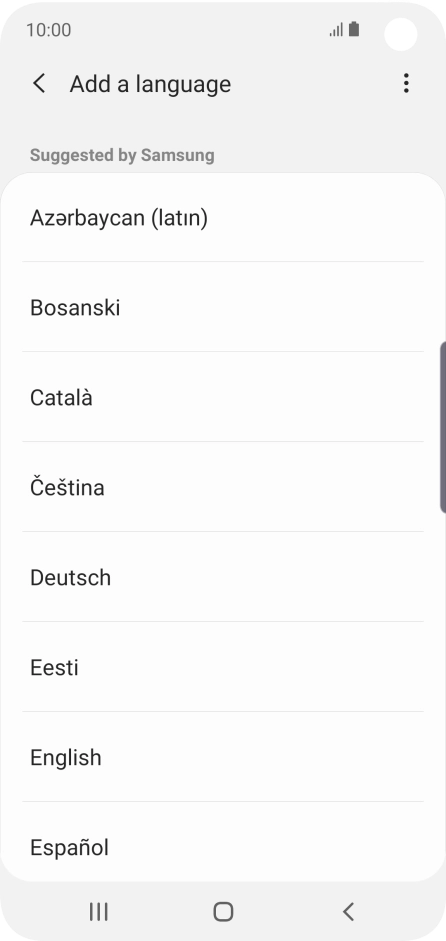Select Azərbaycan (latın) language
The height and width of the screenshot is (941, 446).
223,218
